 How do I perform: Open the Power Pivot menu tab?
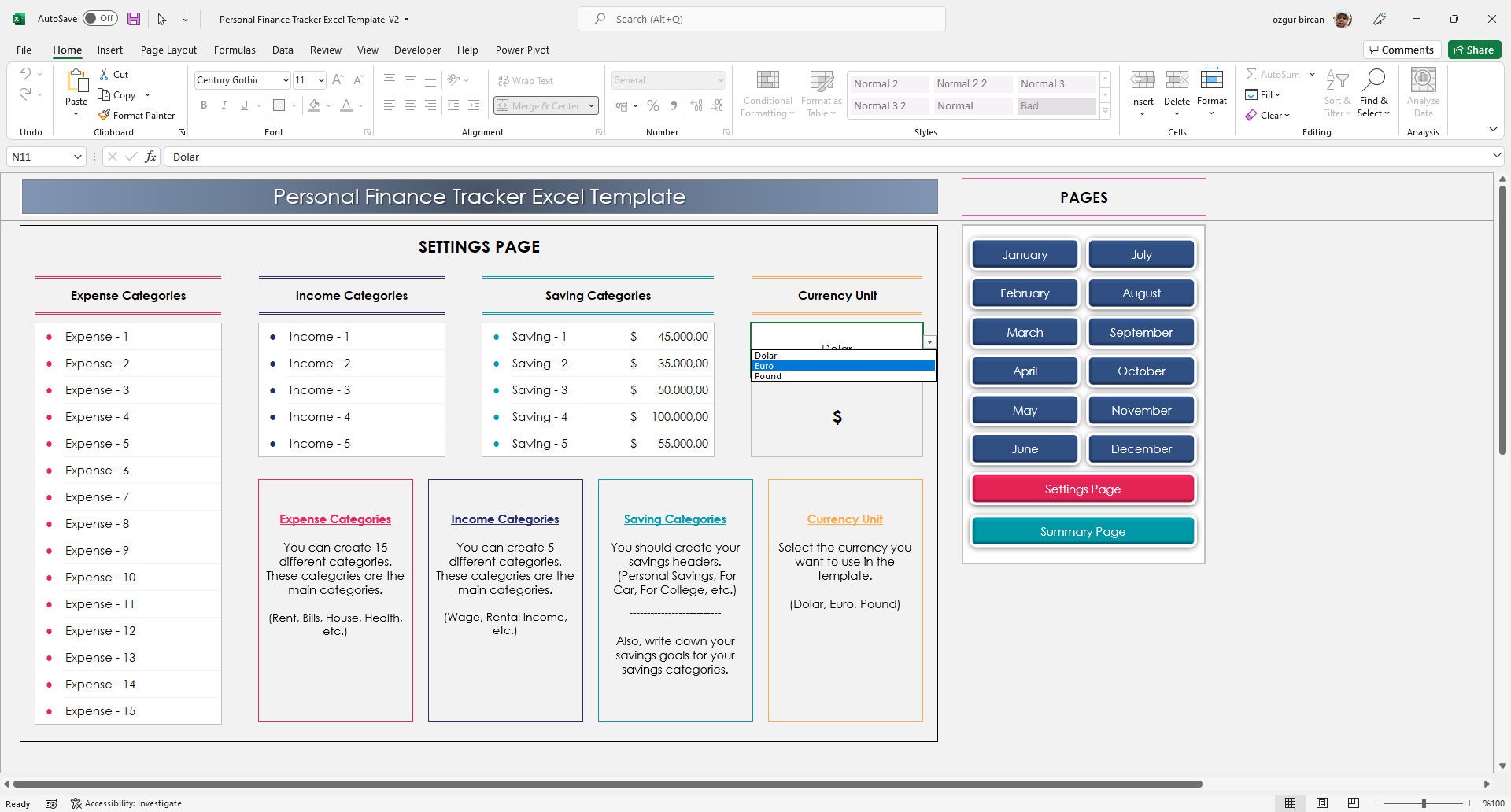(x=522, y=50)
